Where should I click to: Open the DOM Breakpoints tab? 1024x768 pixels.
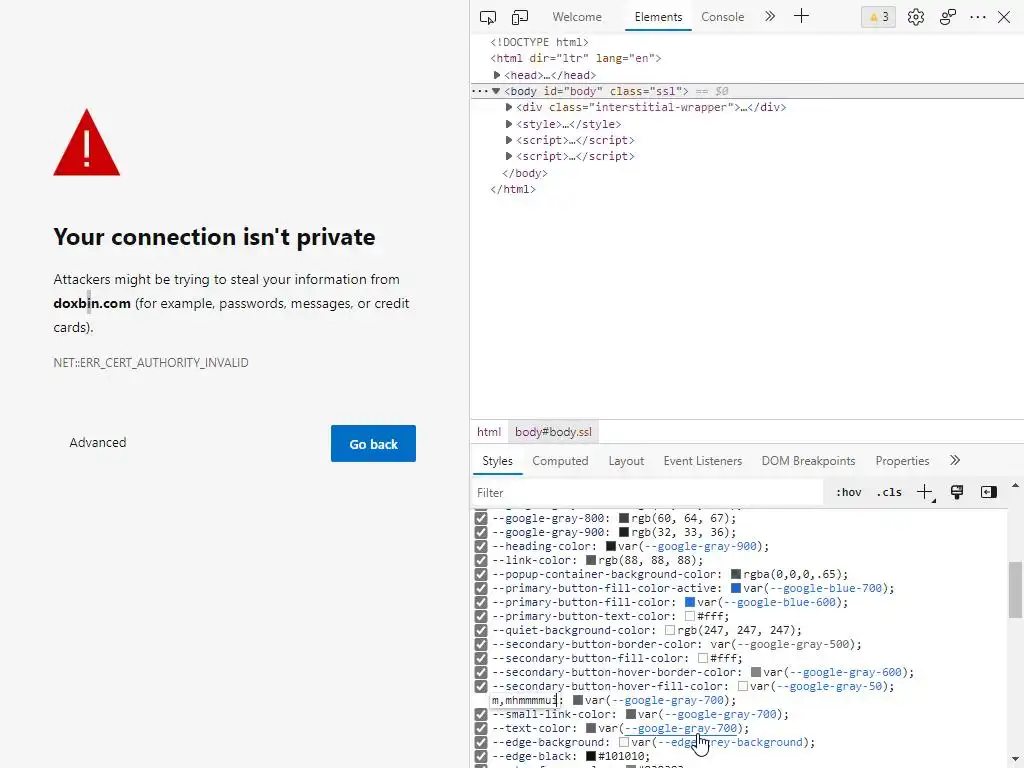(808, 460)
